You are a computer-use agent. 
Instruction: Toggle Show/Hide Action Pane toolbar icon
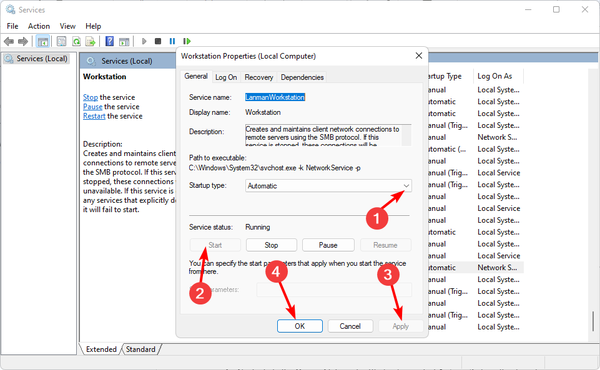click(124, 41)
